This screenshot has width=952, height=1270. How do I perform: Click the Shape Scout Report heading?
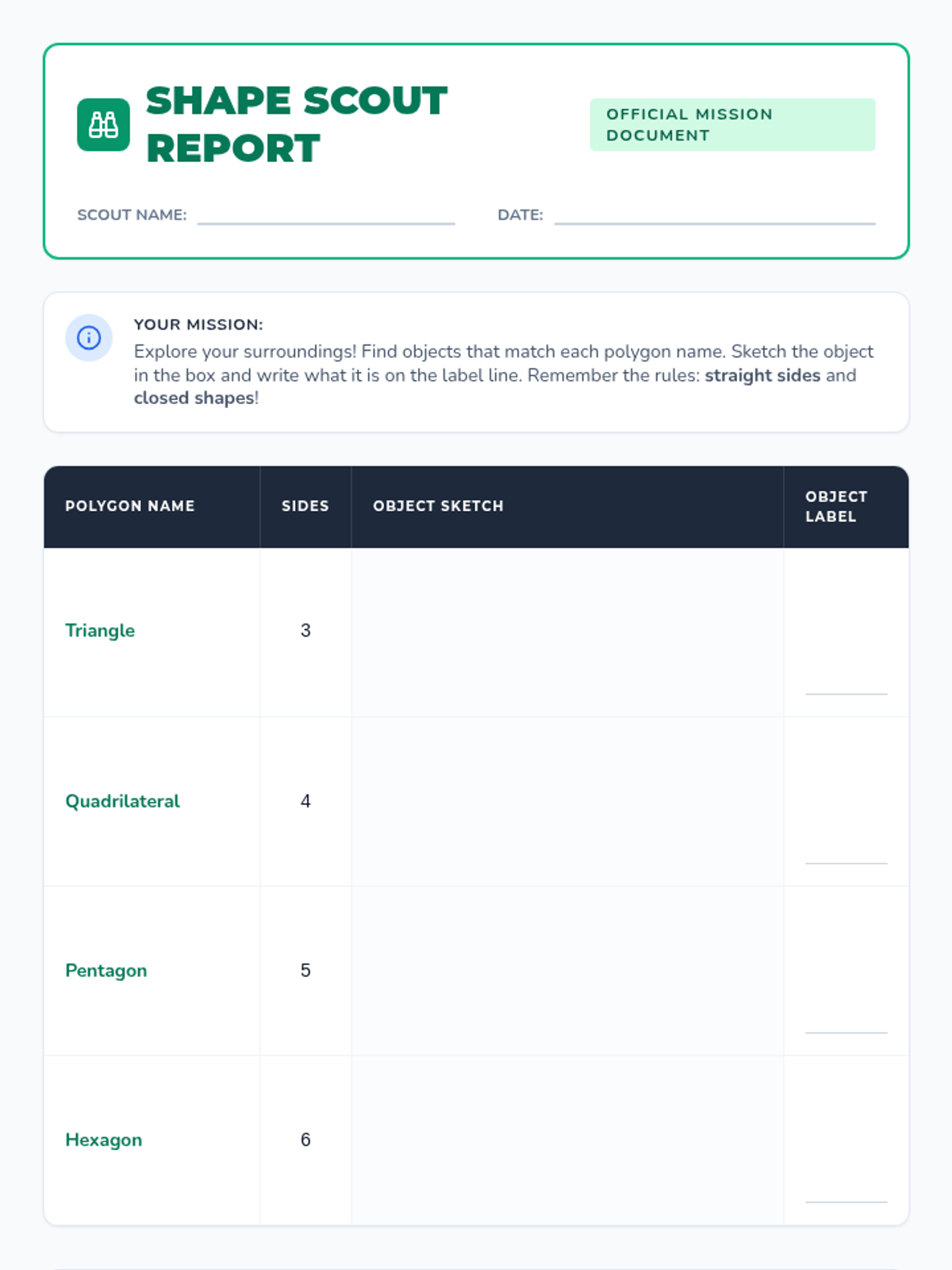[x=297, y=125]
